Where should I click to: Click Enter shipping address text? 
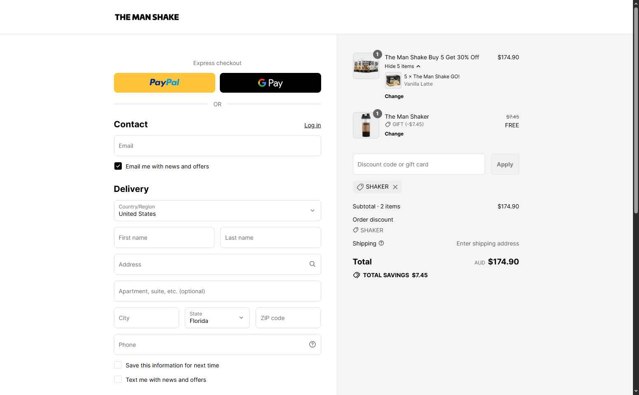(487, 244)
